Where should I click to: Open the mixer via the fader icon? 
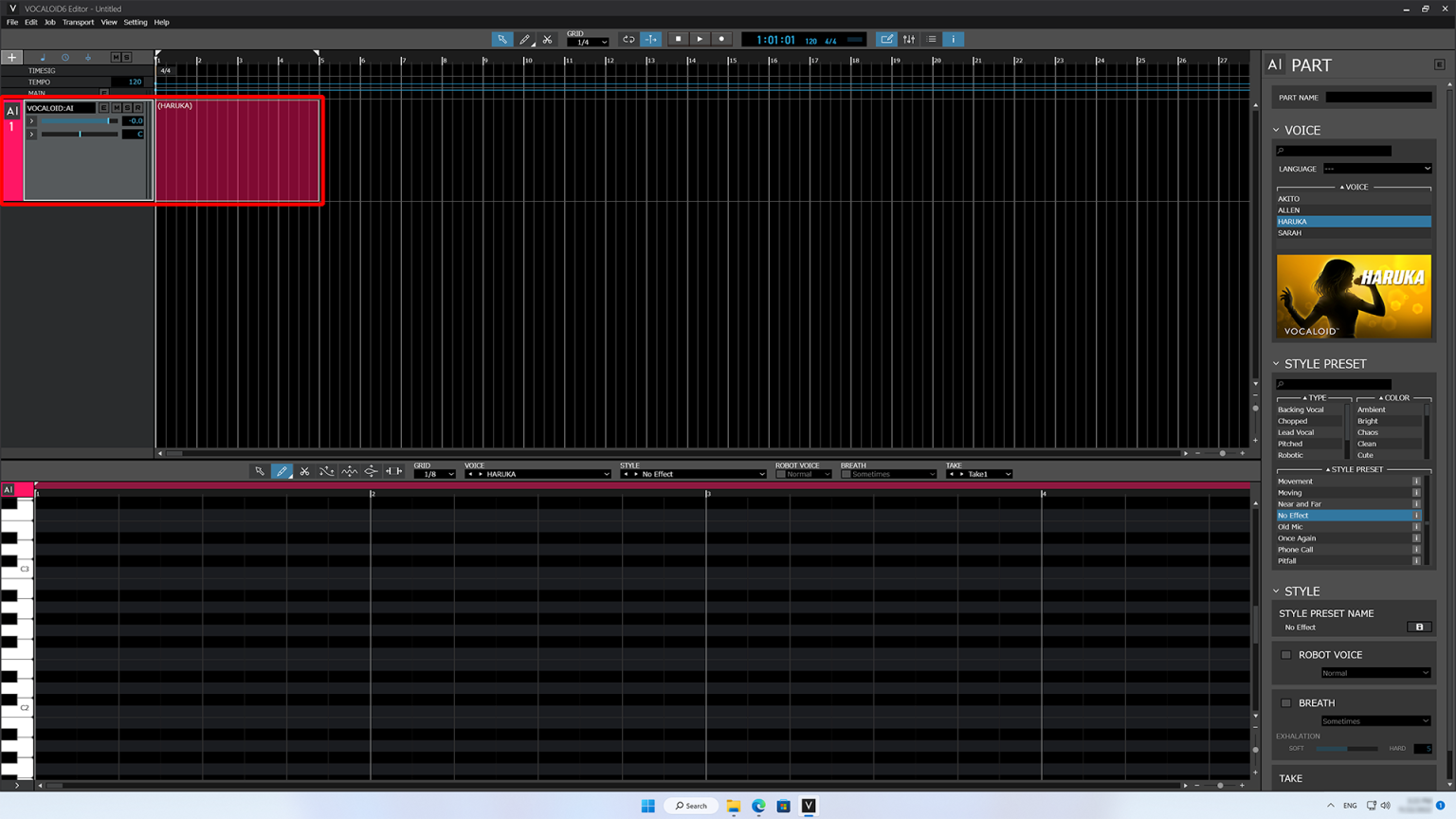(x=908, y=39)
